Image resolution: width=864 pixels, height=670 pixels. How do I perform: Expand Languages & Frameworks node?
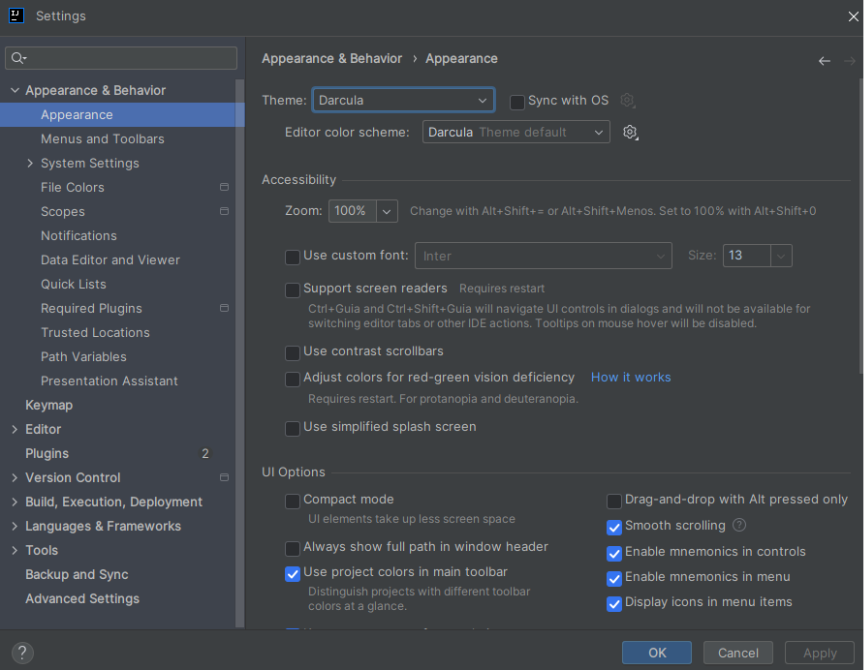[15, 526]
